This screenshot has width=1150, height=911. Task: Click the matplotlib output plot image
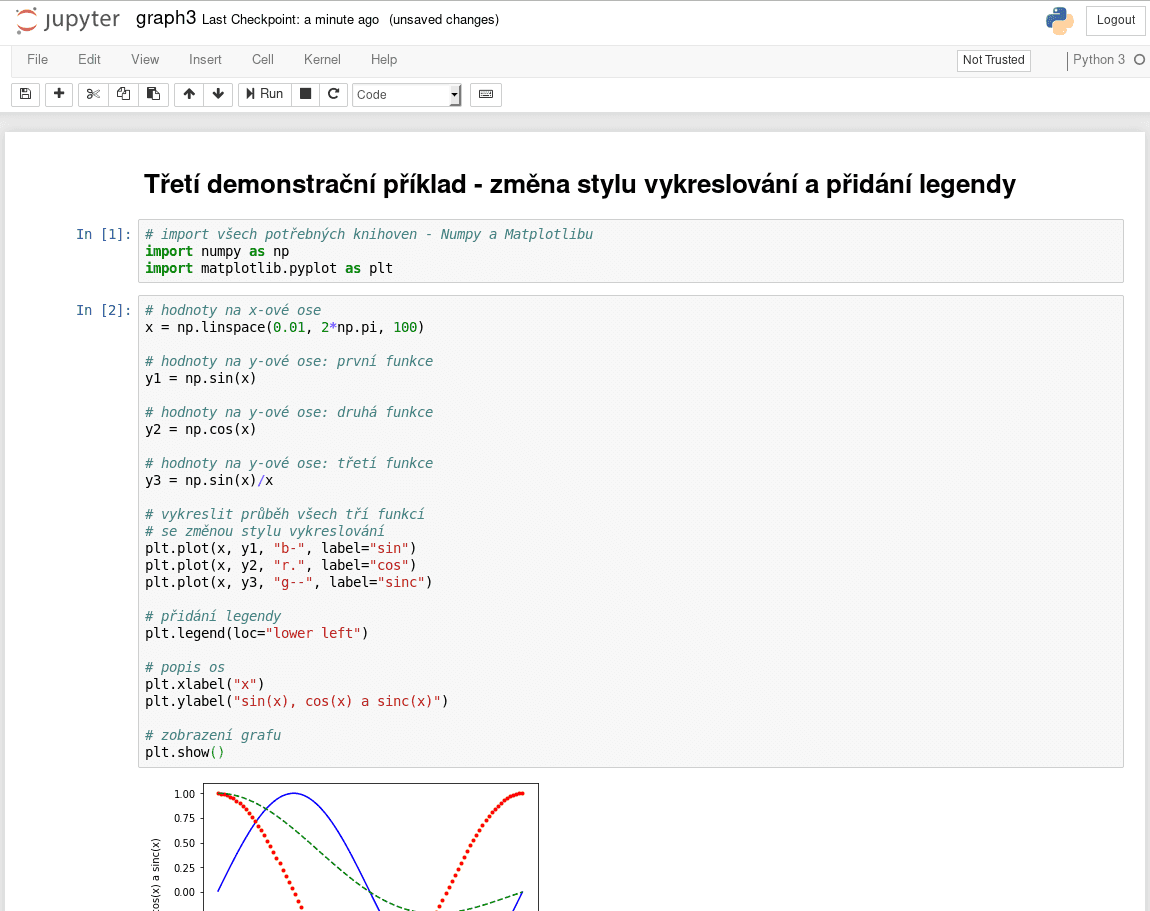pos(345,847)
